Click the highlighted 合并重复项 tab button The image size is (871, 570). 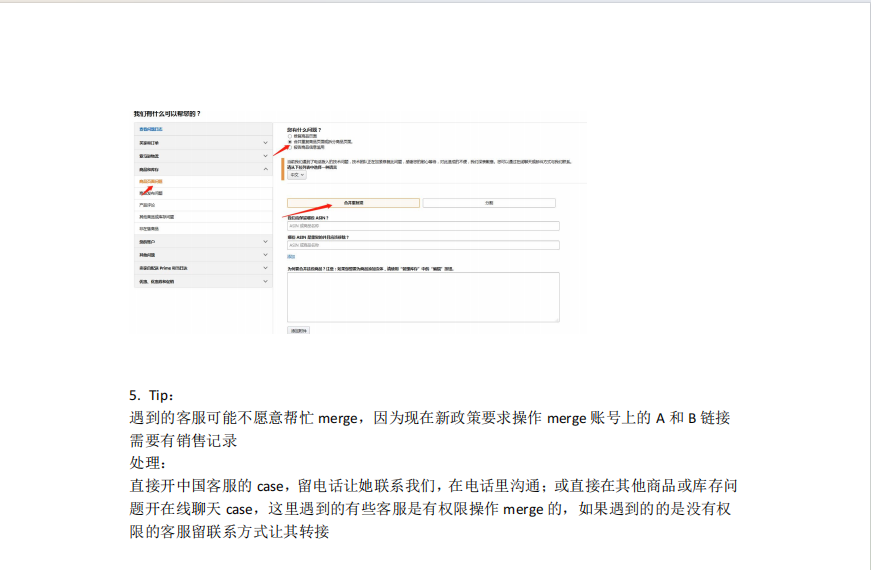pyautogui.click(x=353, y=203)
